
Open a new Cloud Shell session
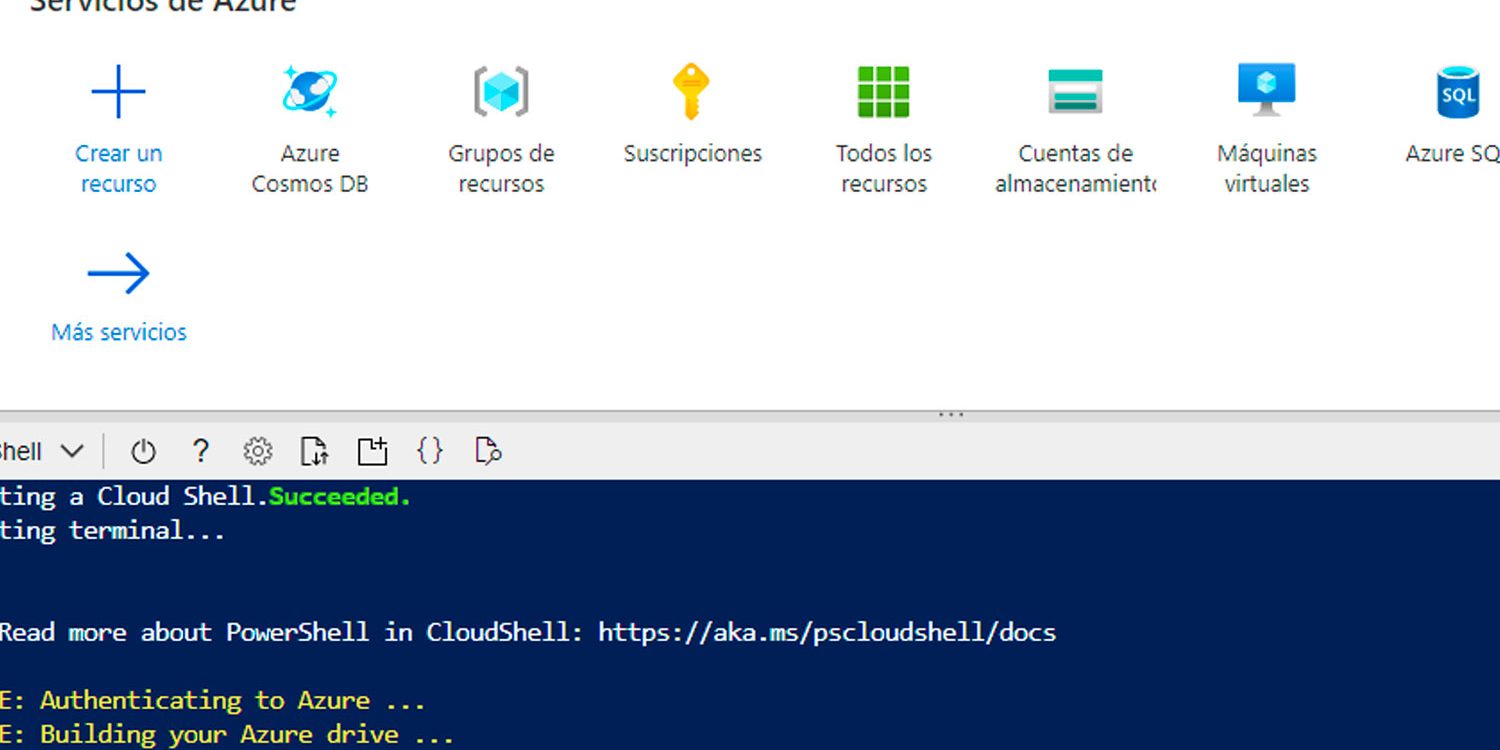[x=372, y=451]
